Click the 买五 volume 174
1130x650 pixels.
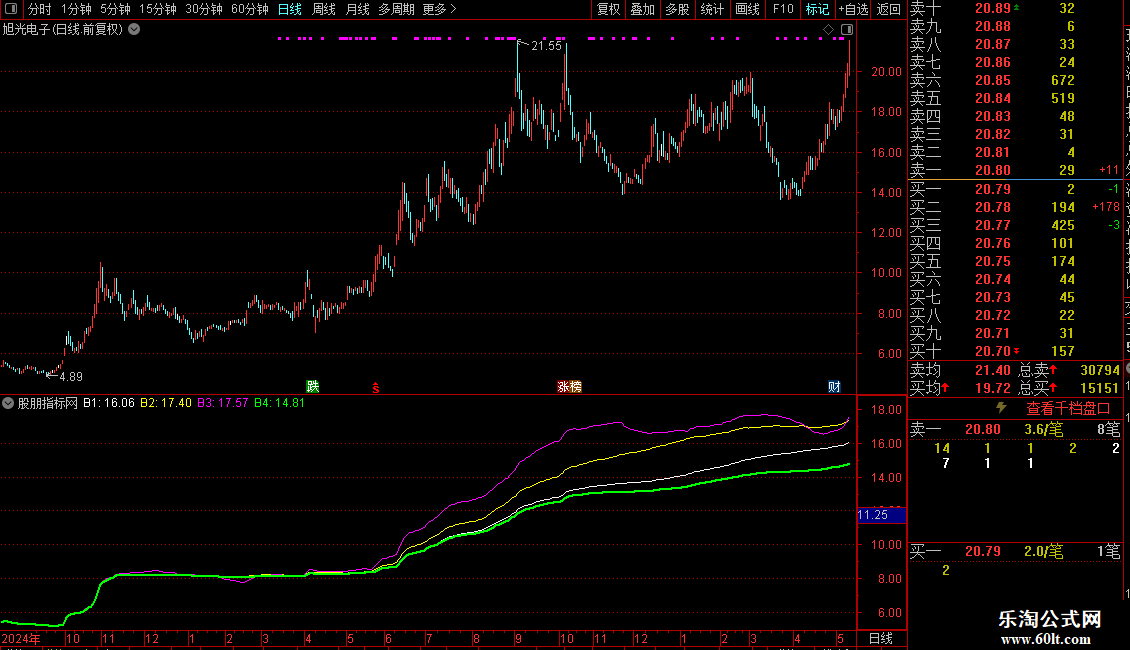point(1063,262)
